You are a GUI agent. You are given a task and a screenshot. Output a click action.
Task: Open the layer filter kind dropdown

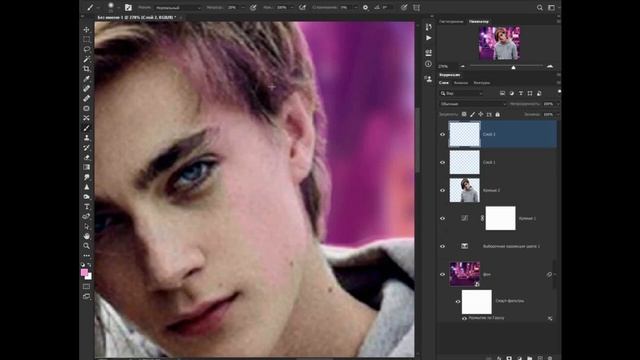(461, 93)
